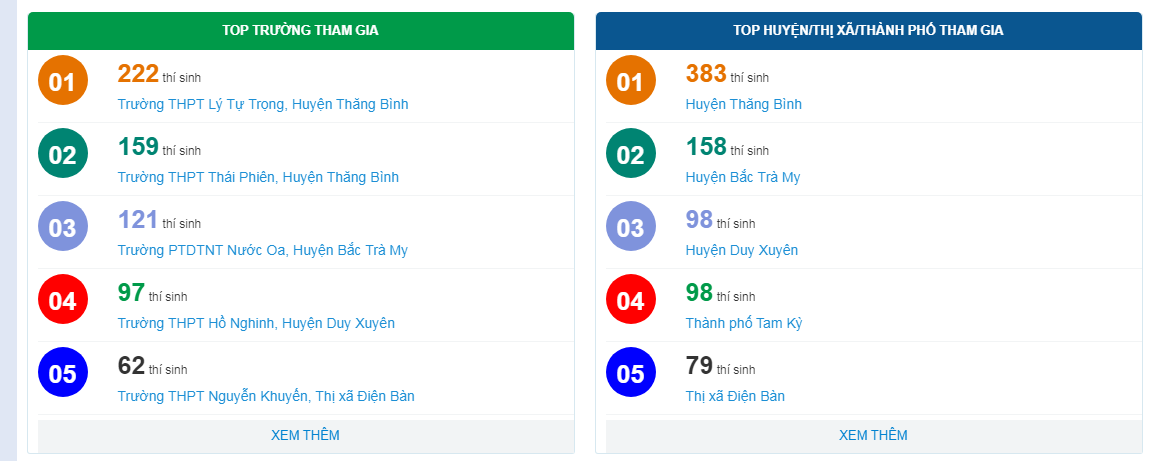Open Trường THPT Hồ Nghinh link
1155x461 pixels.
[256, 323]
